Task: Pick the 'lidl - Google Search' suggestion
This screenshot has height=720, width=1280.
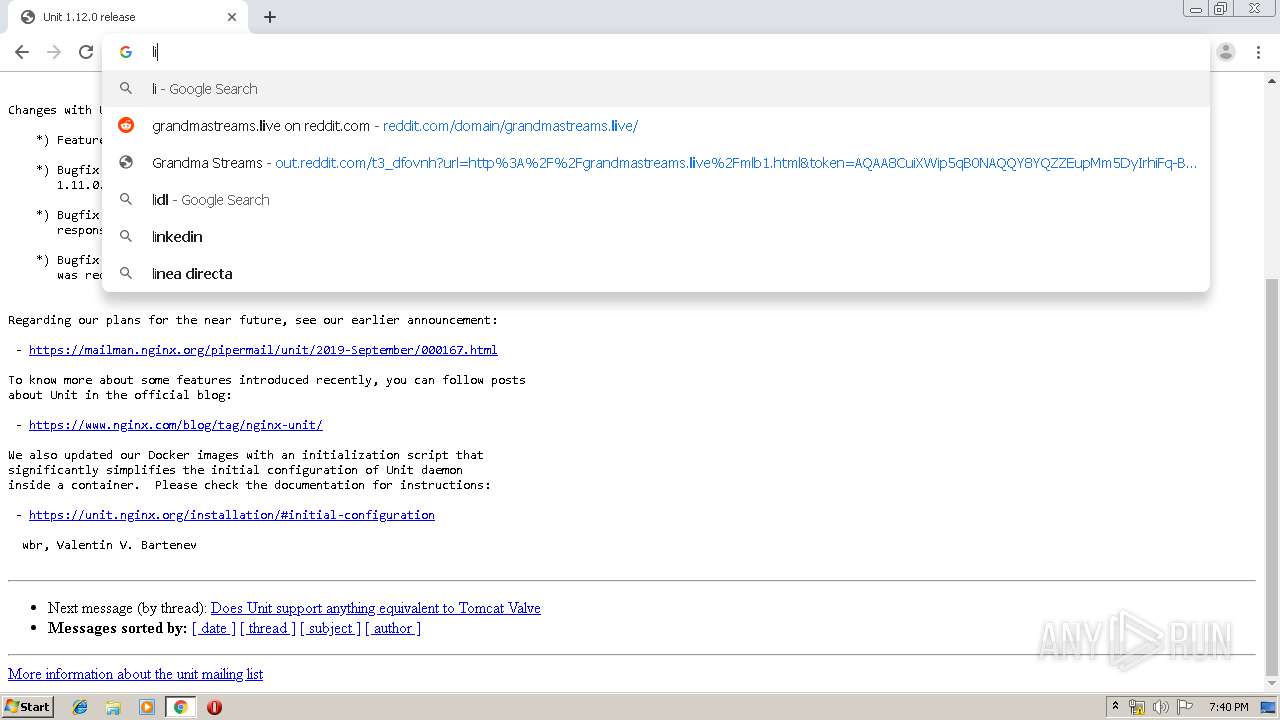Action: tap(656, 200)
